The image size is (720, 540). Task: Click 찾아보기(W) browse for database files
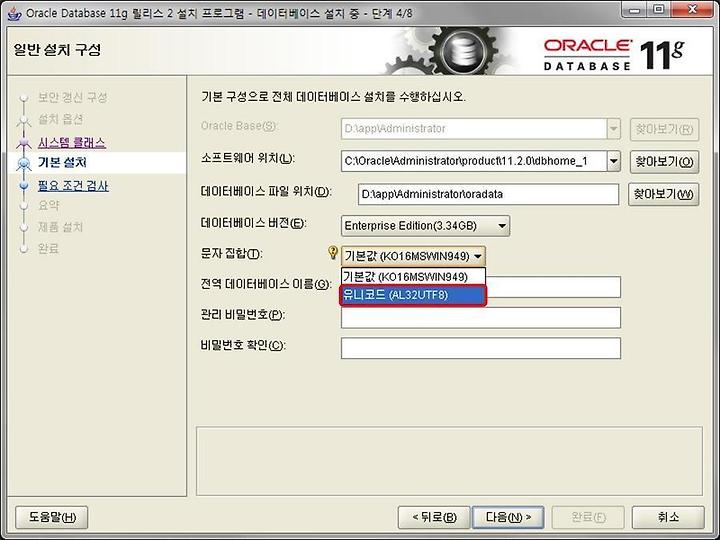point(664,194)
